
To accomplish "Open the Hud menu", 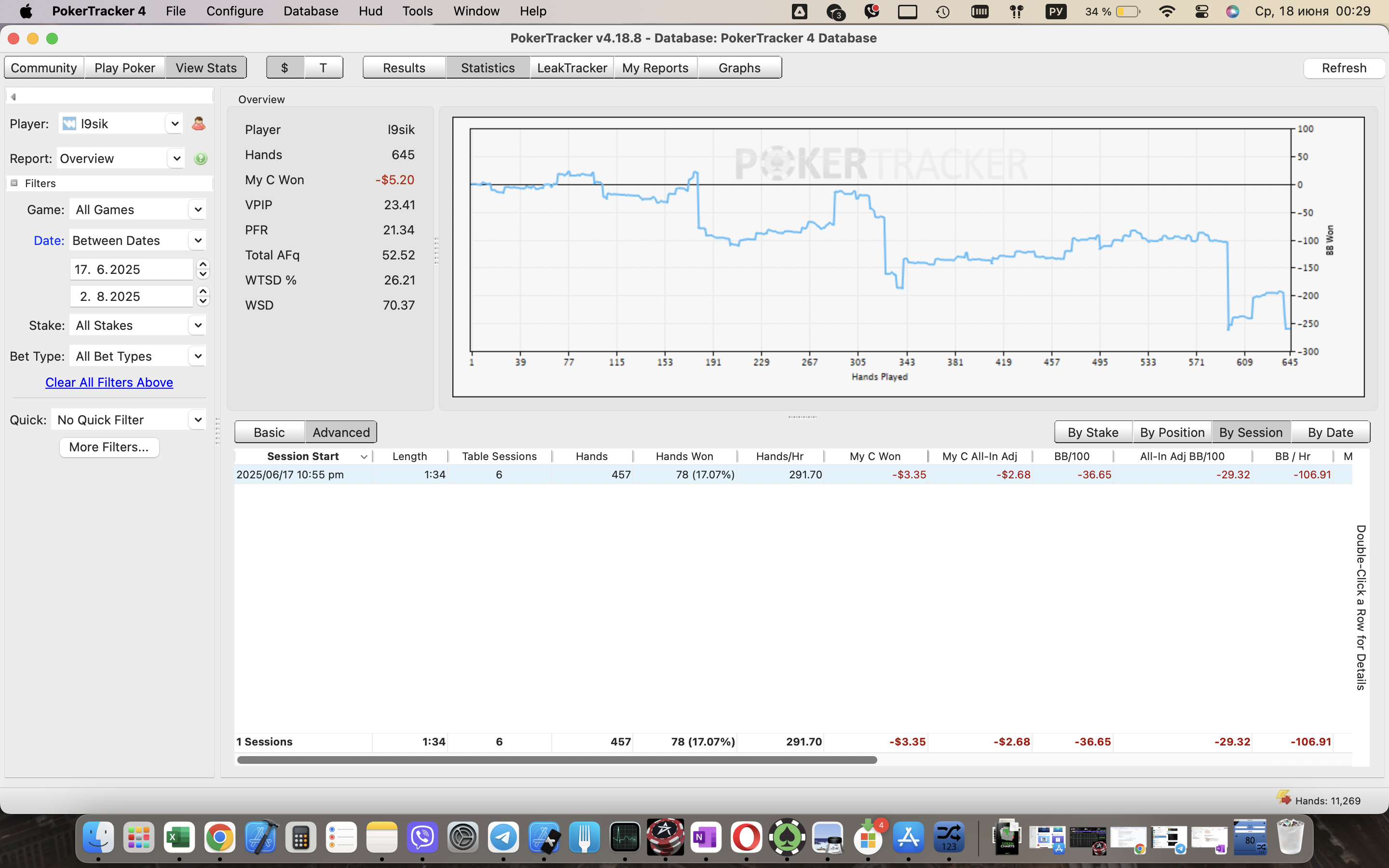I will (x=370, y=12).
